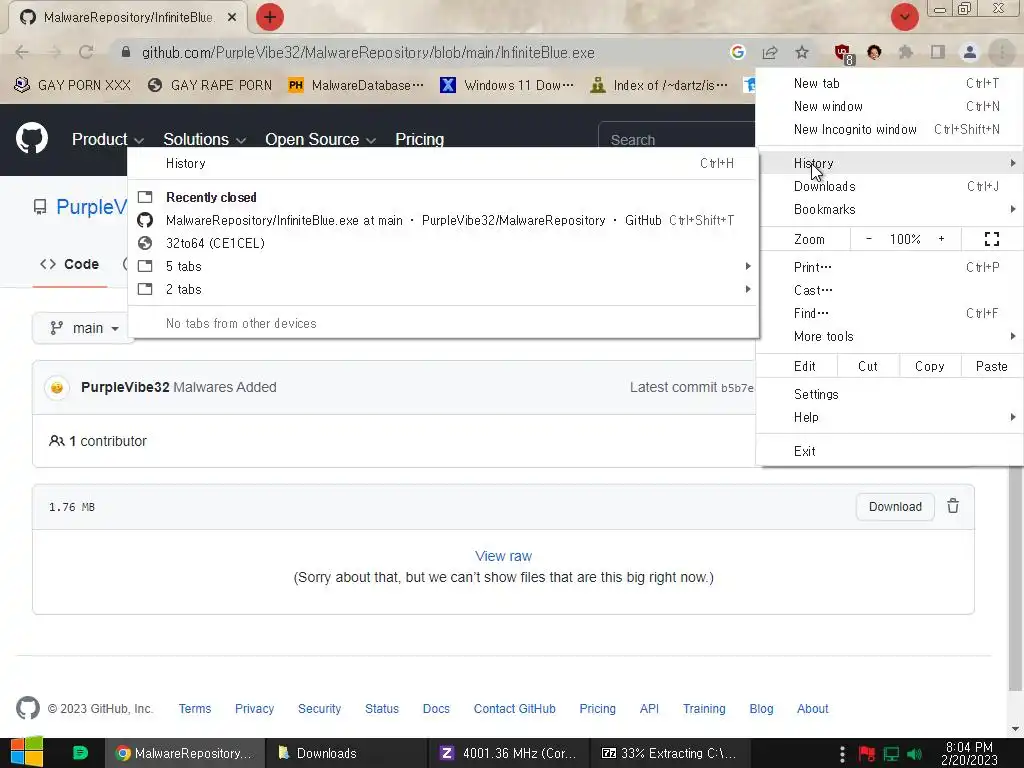Delete file with the trash can icon
Image resolution: width=1024 pixels, height=768 pixels.
point(953,506)
